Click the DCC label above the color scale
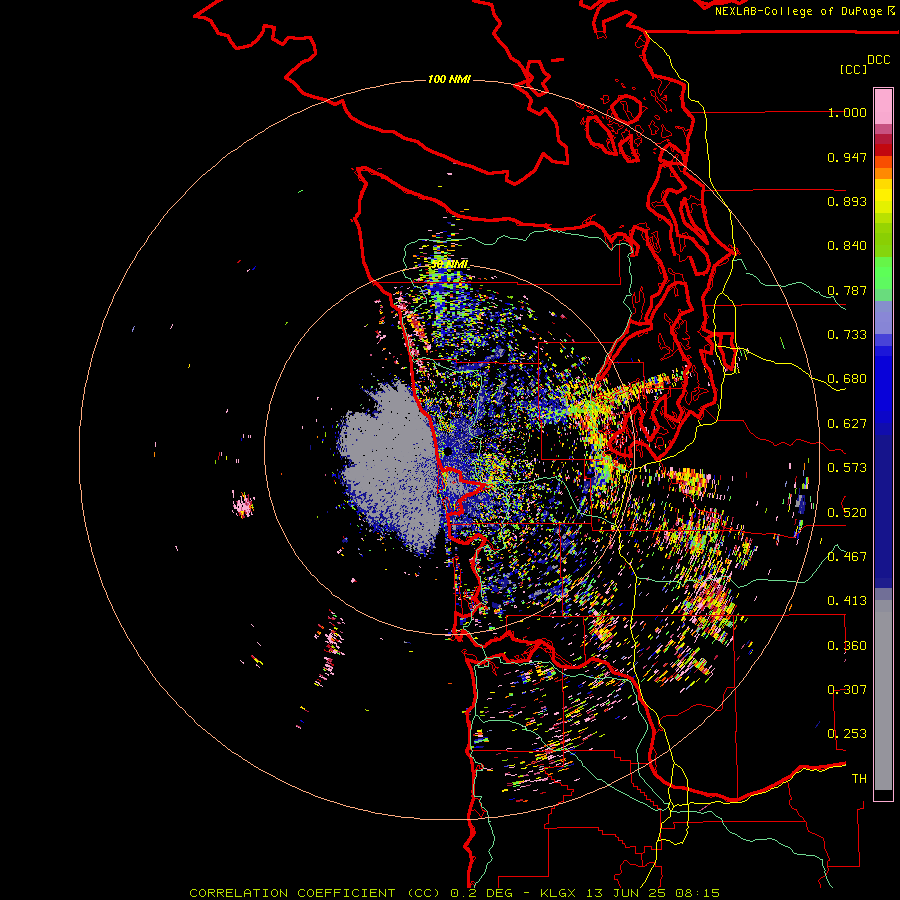Screen dimensions: 900x900 [x=878, y=60]
